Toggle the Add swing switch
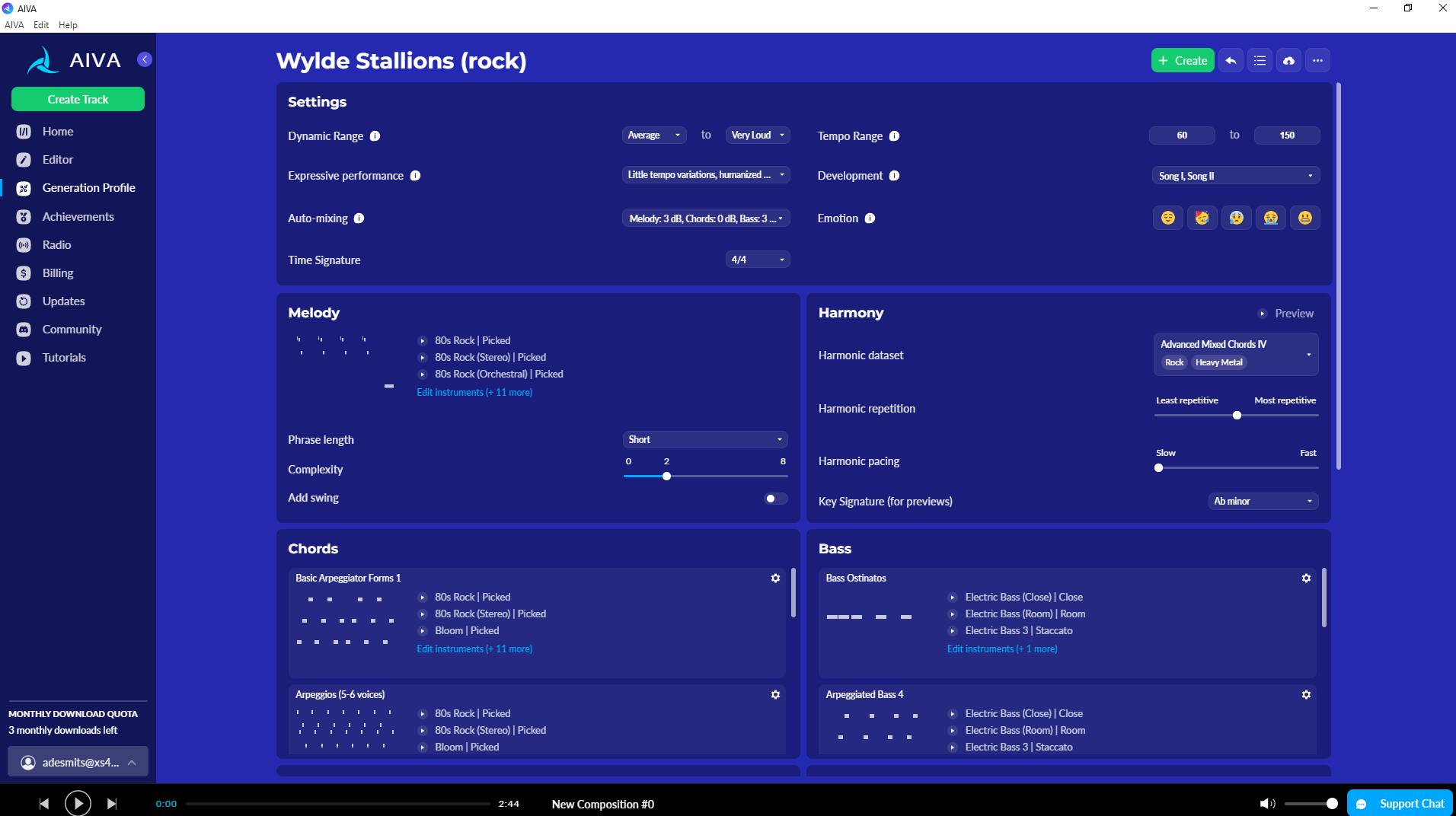Screen dimensions: 1456x816 [x=776, y=499]
